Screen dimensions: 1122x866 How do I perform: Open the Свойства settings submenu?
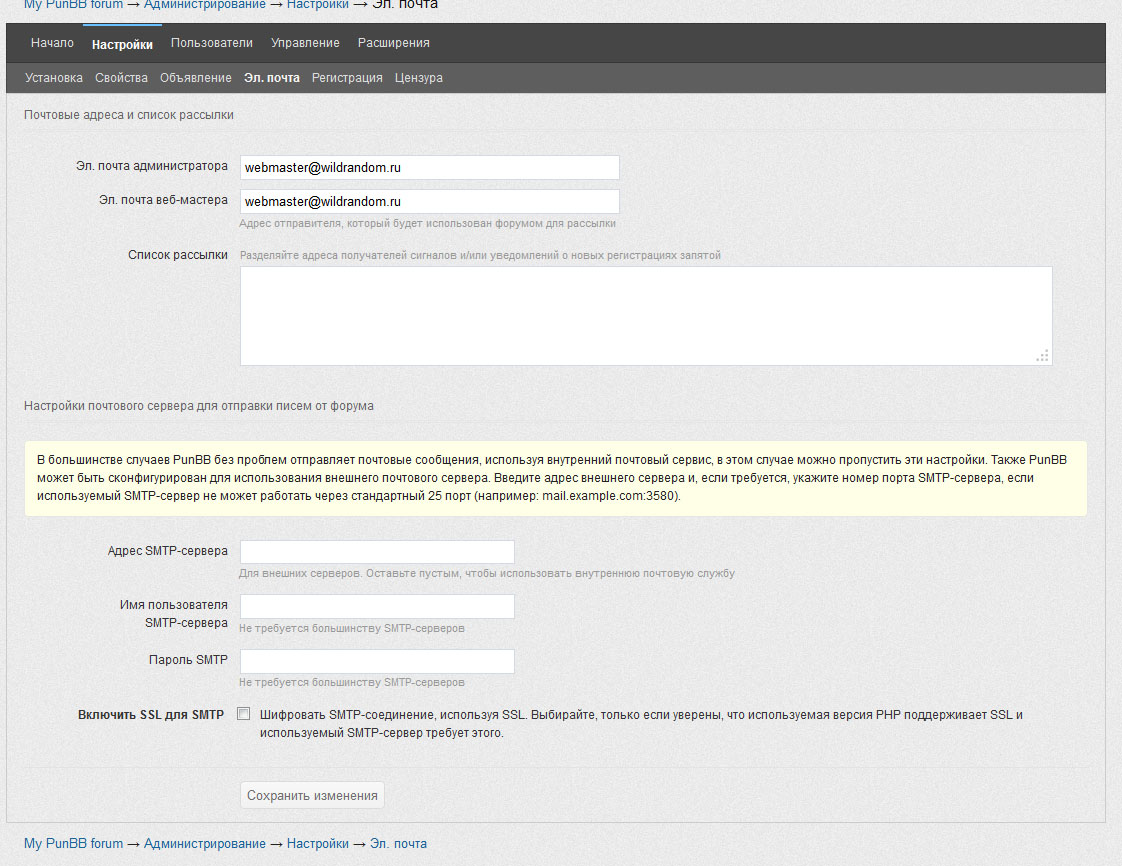coord(121,78)
